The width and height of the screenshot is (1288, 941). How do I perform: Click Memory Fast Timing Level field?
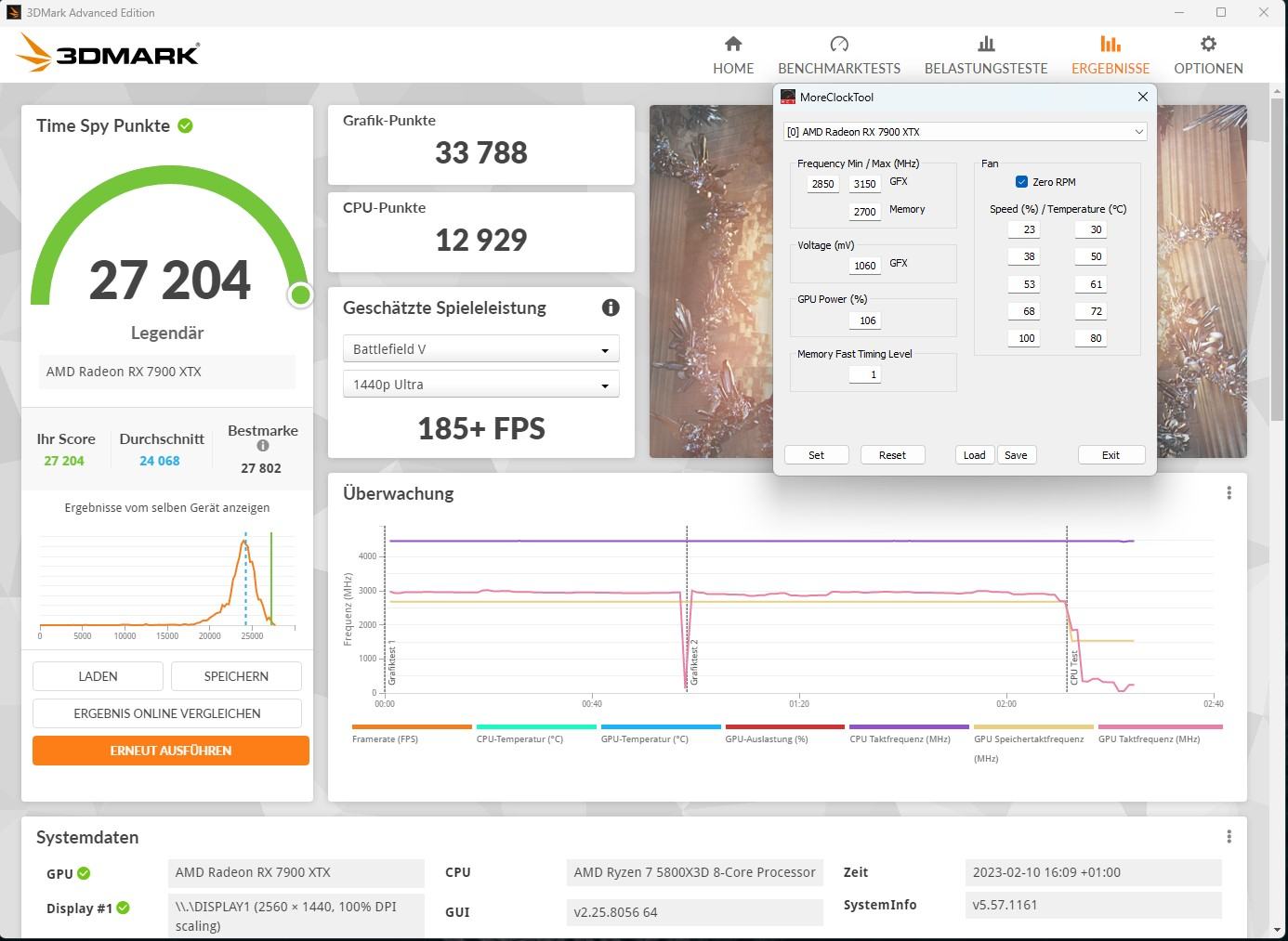(864, 374)
